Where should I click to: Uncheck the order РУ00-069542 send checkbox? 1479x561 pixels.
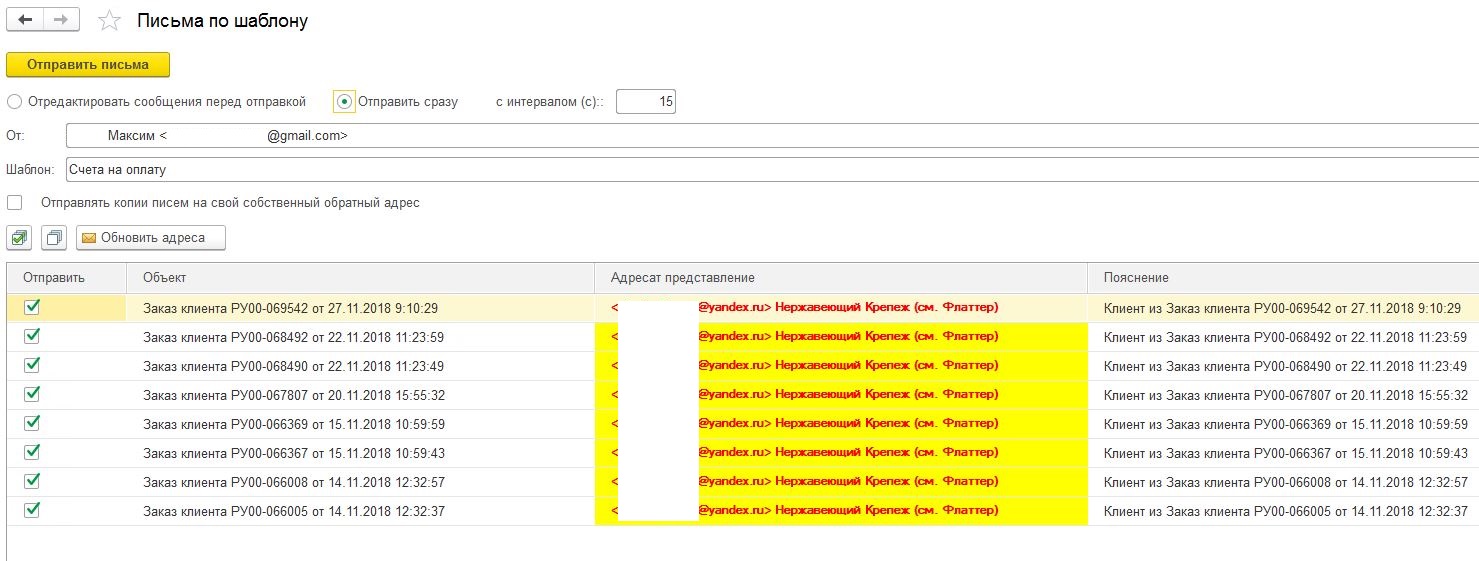[32, 307]
